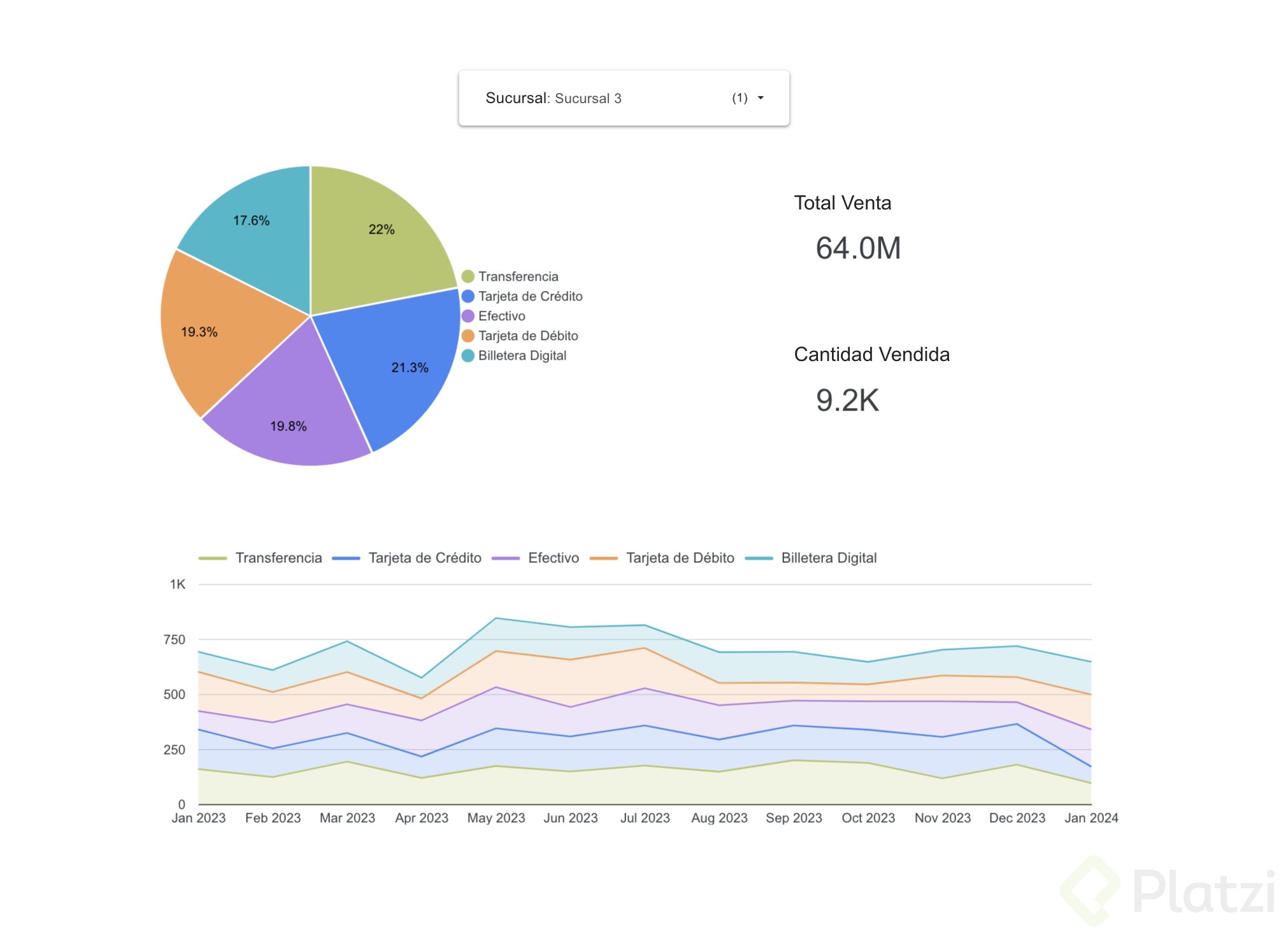
Task: Click the Efectivo purple legend dot
Action: pos(468,316)
